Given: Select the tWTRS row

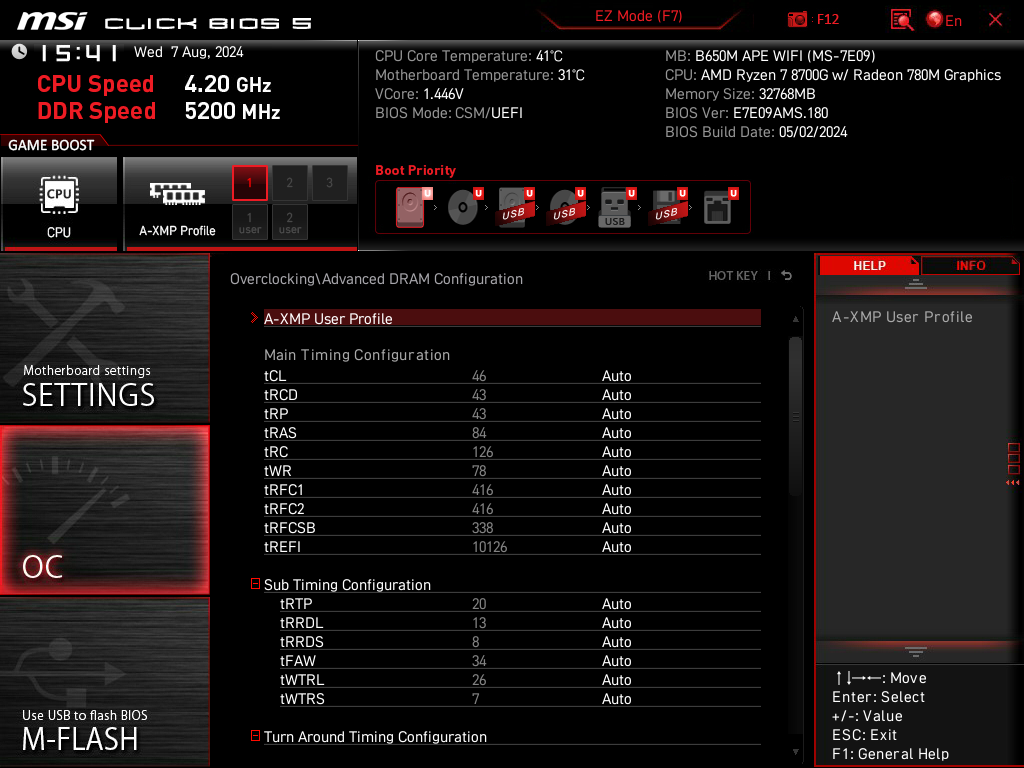Looking at the screenshot, I should tap(520, 698).
